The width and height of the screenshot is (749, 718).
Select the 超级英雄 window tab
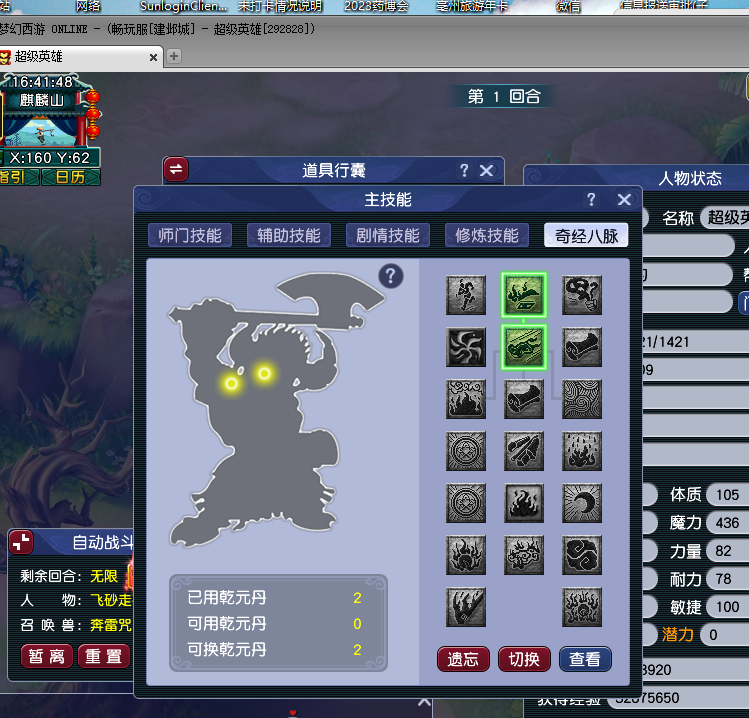(x=79, y=57)
